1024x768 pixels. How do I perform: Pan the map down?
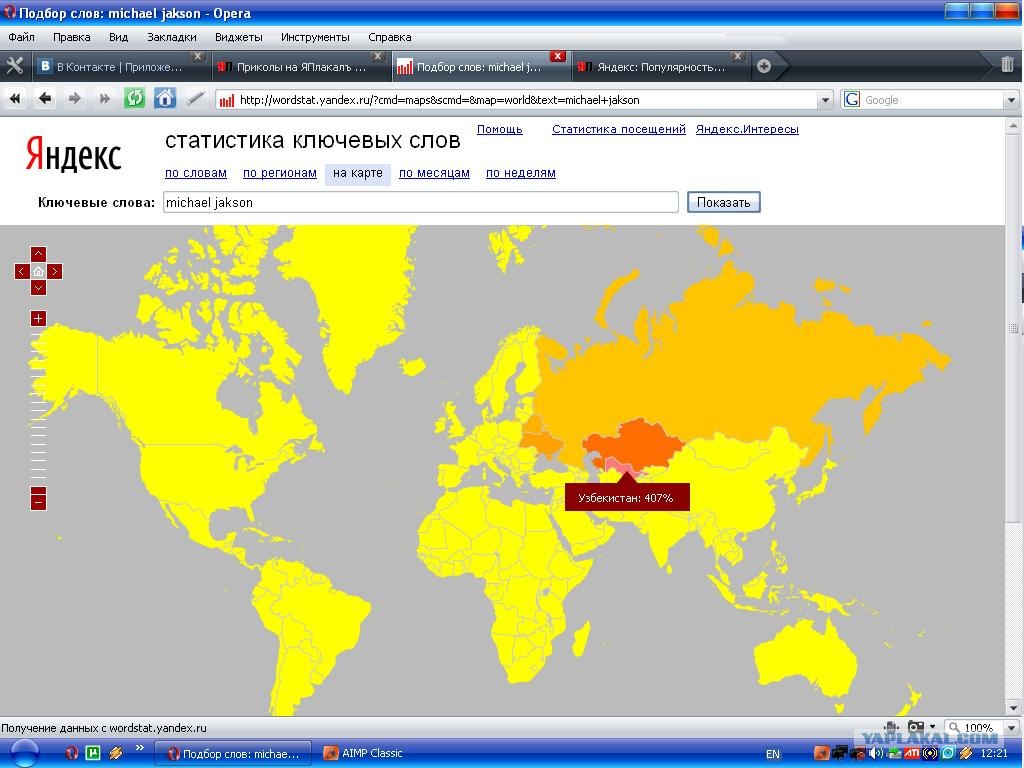(39, 287)
